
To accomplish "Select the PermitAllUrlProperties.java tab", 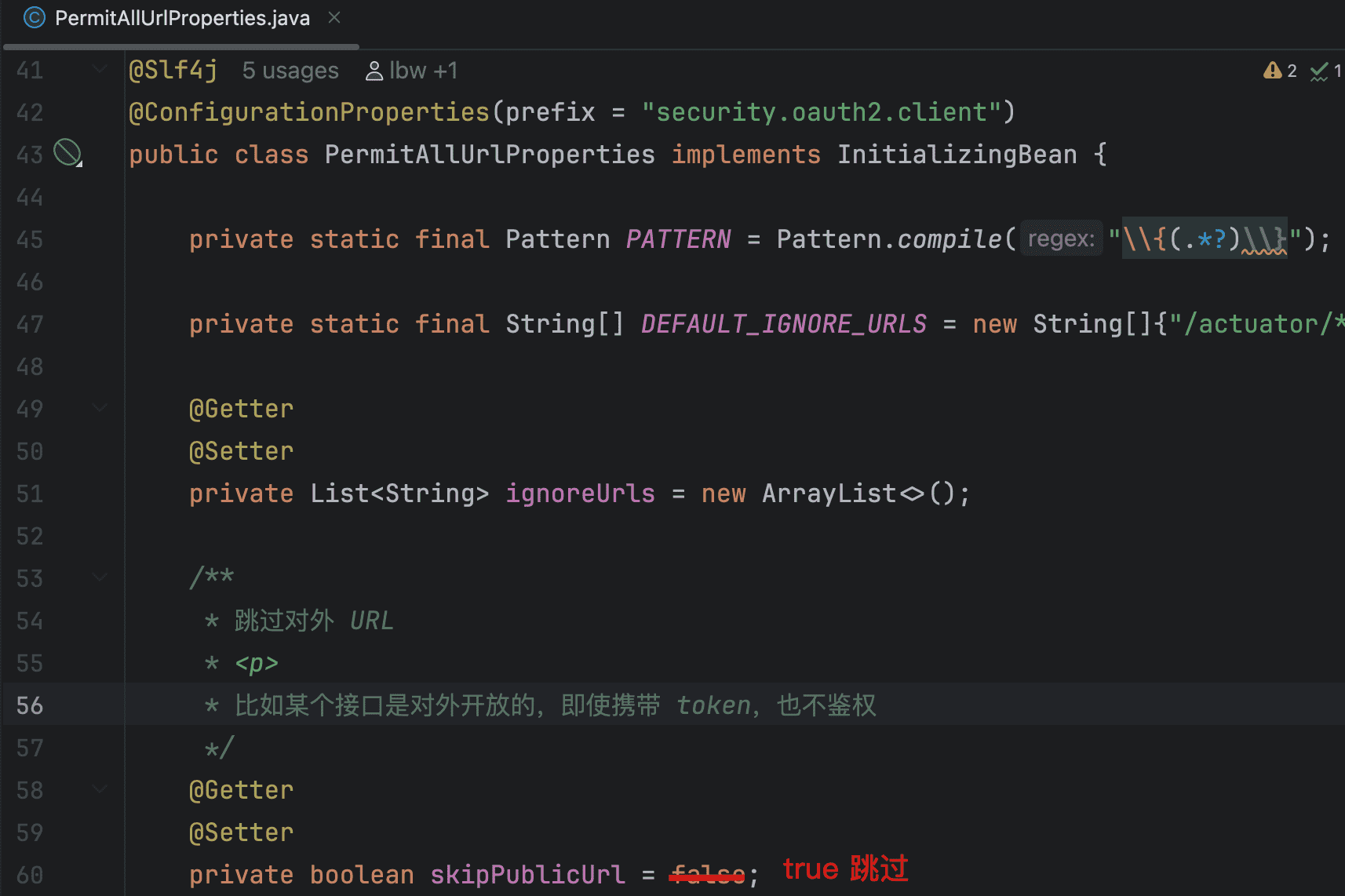I will click(182, 18).
